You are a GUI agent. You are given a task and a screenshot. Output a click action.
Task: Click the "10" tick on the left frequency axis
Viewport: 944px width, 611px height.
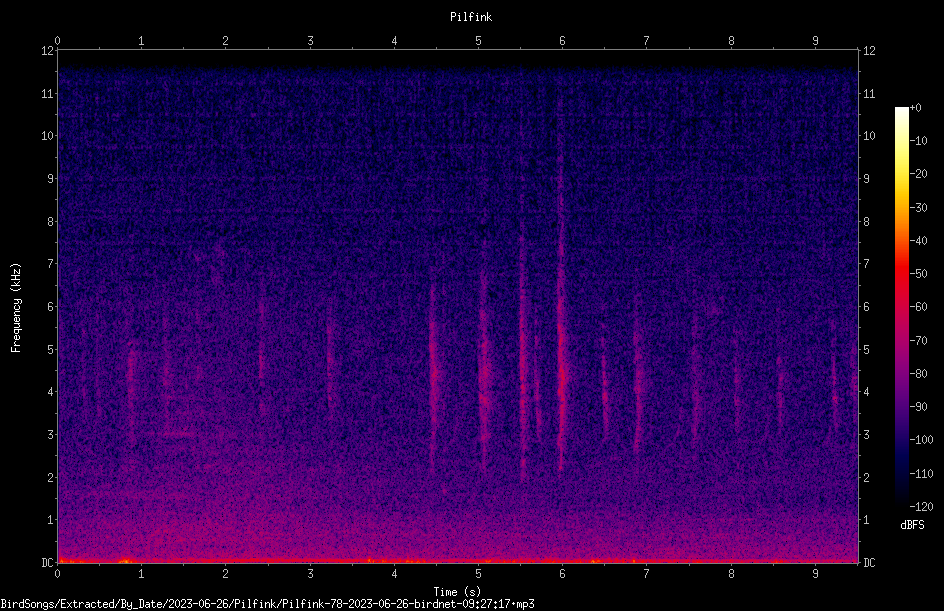(47, 136)
